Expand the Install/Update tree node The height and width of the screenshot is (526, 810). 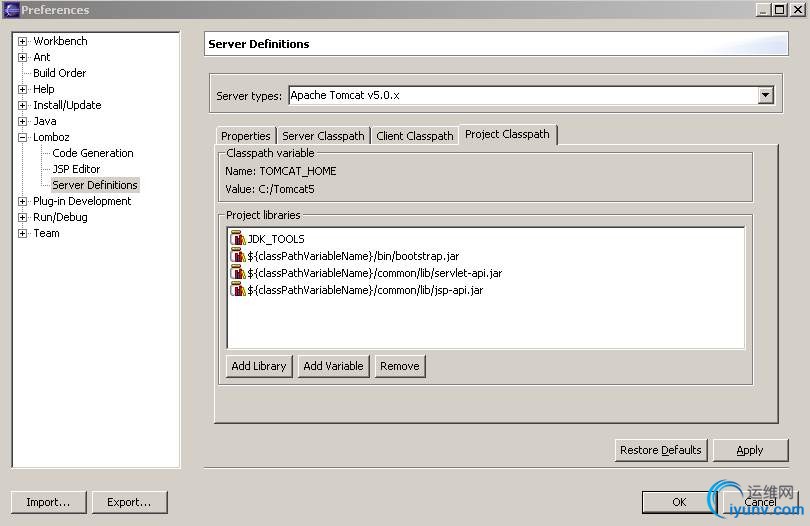pos(22,105)
